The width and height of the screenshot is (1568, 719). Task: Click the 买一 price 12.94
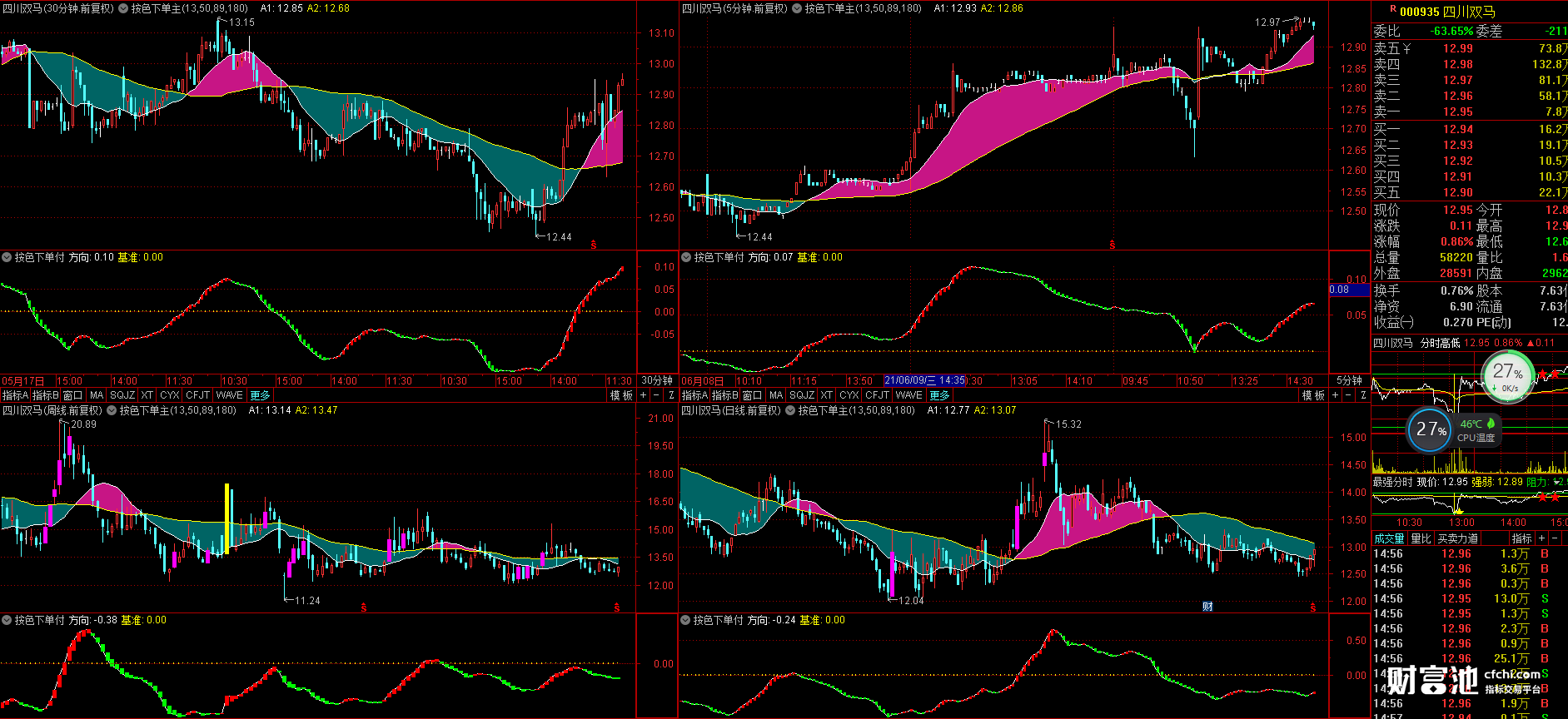tap(1458, 129)
